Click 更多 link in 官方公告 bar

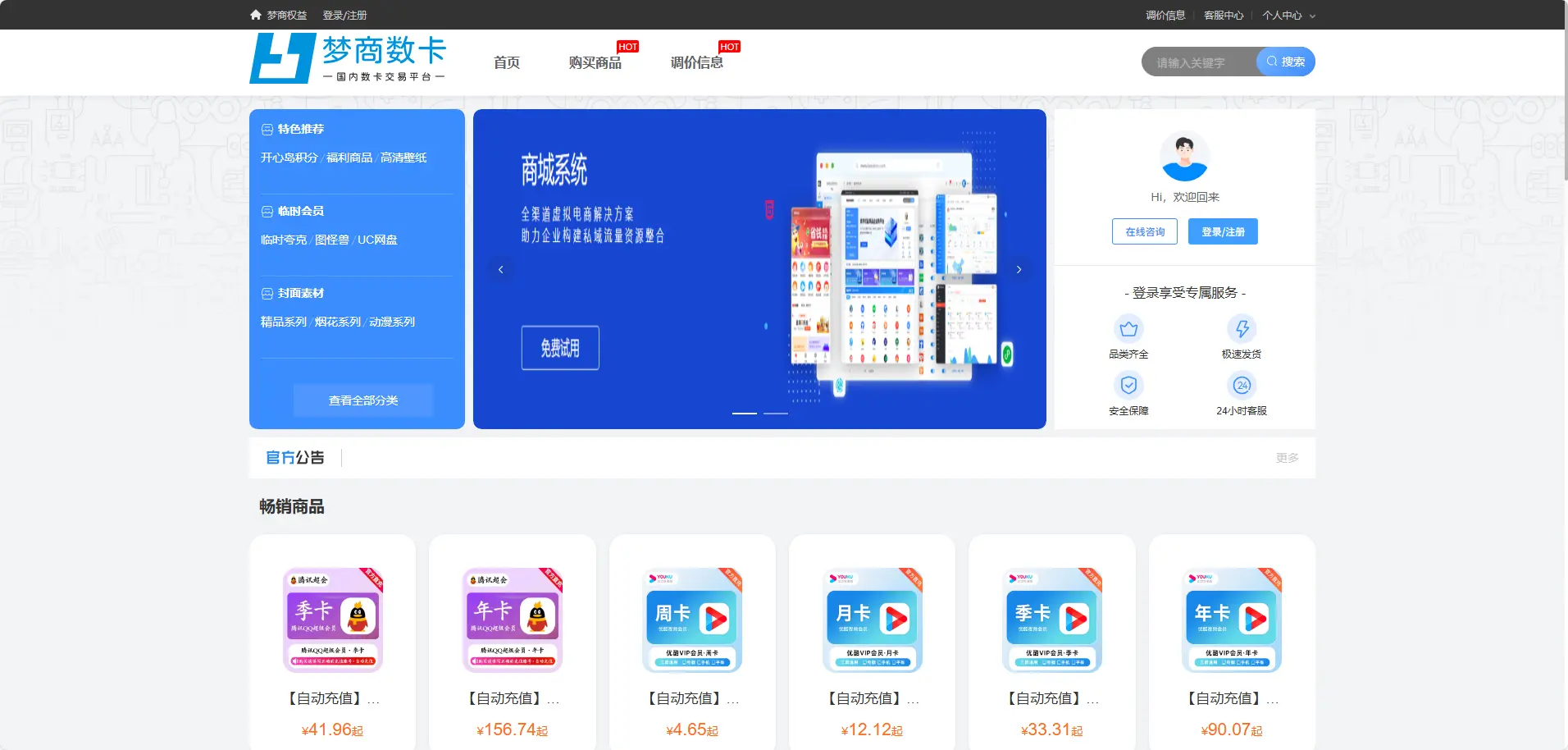tap(1286, 458)
